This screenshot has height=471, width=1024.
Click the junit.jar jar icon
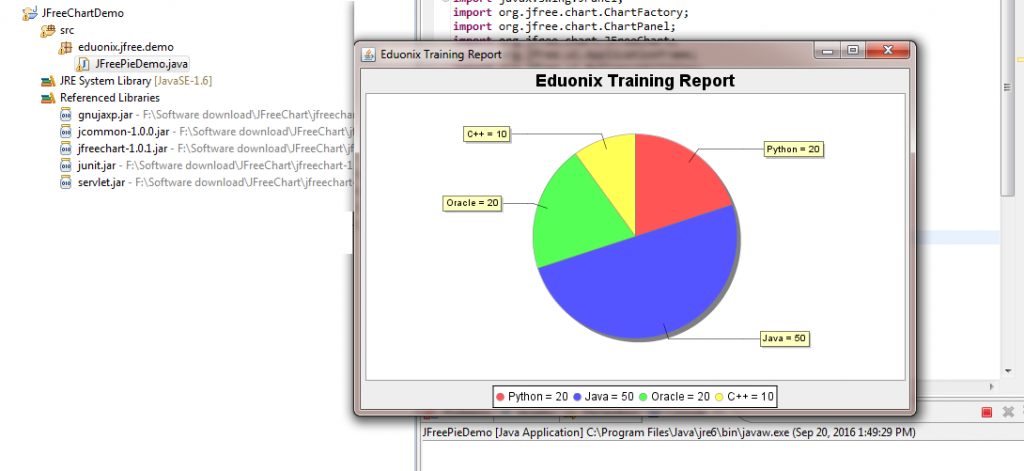pos(65,165)
